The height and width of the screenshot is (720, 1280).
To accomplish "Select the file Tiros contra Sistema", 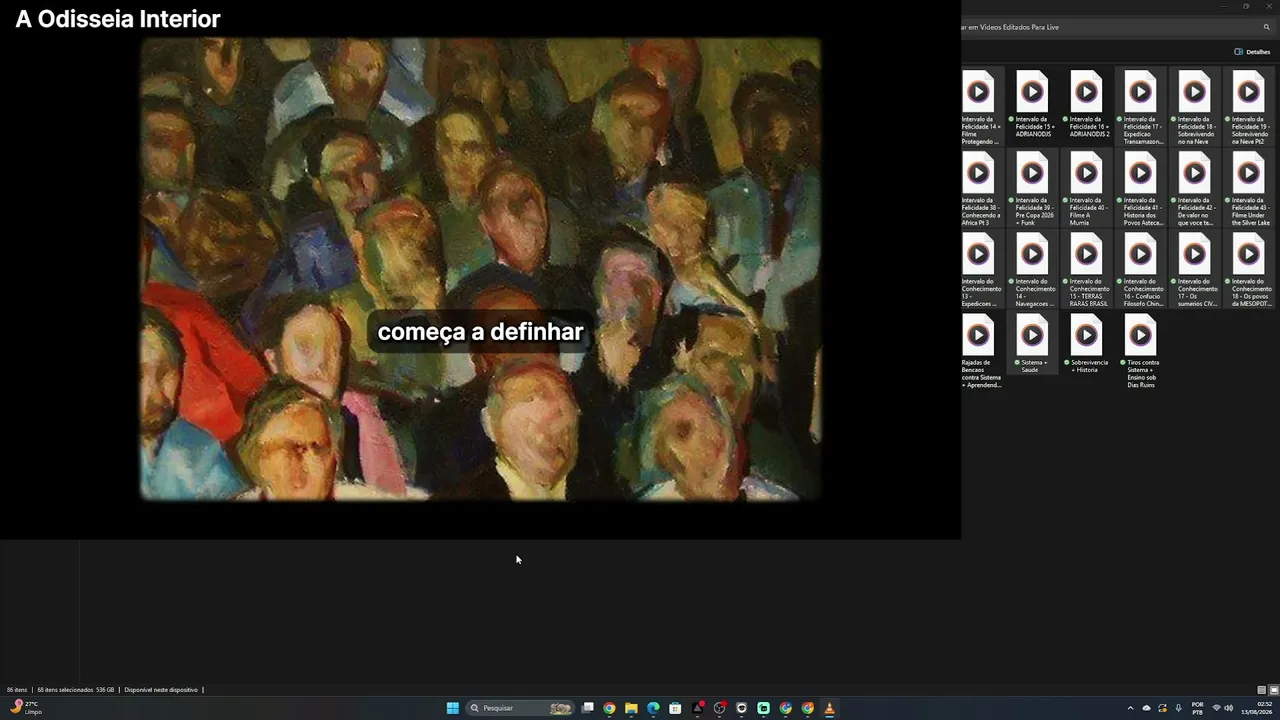I will tap(1141, 352).
